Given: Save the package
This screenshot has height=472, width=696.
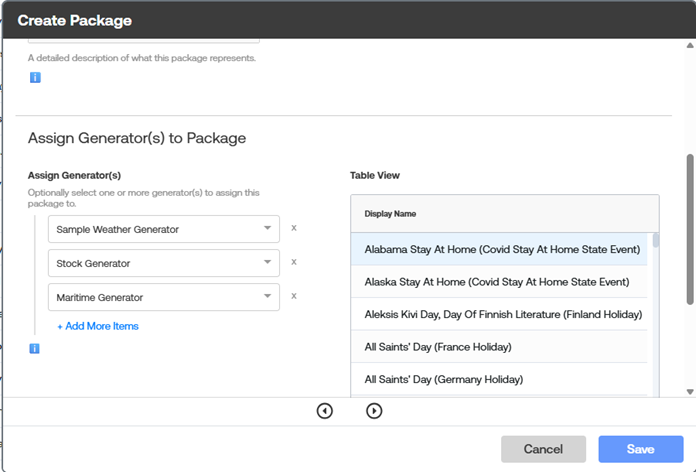Looking at the screenshot, I should [x=641, y=449].
